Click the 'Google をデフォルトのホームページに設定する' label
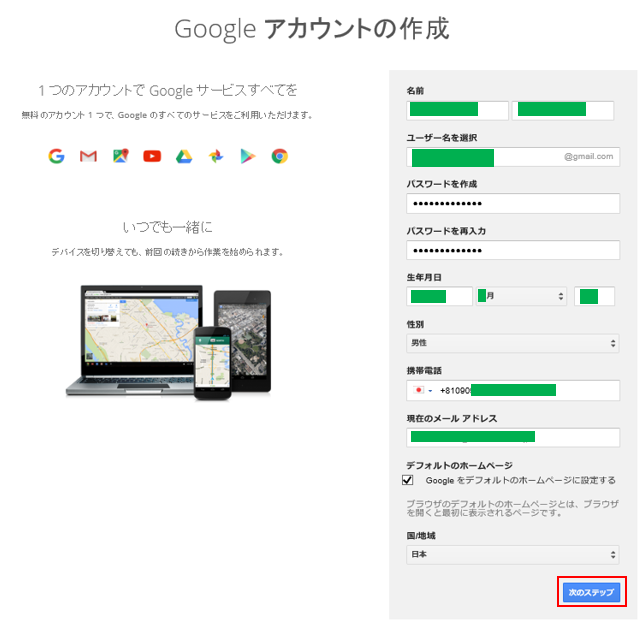Screen dimensions: 643x624 tap(520, 480)
